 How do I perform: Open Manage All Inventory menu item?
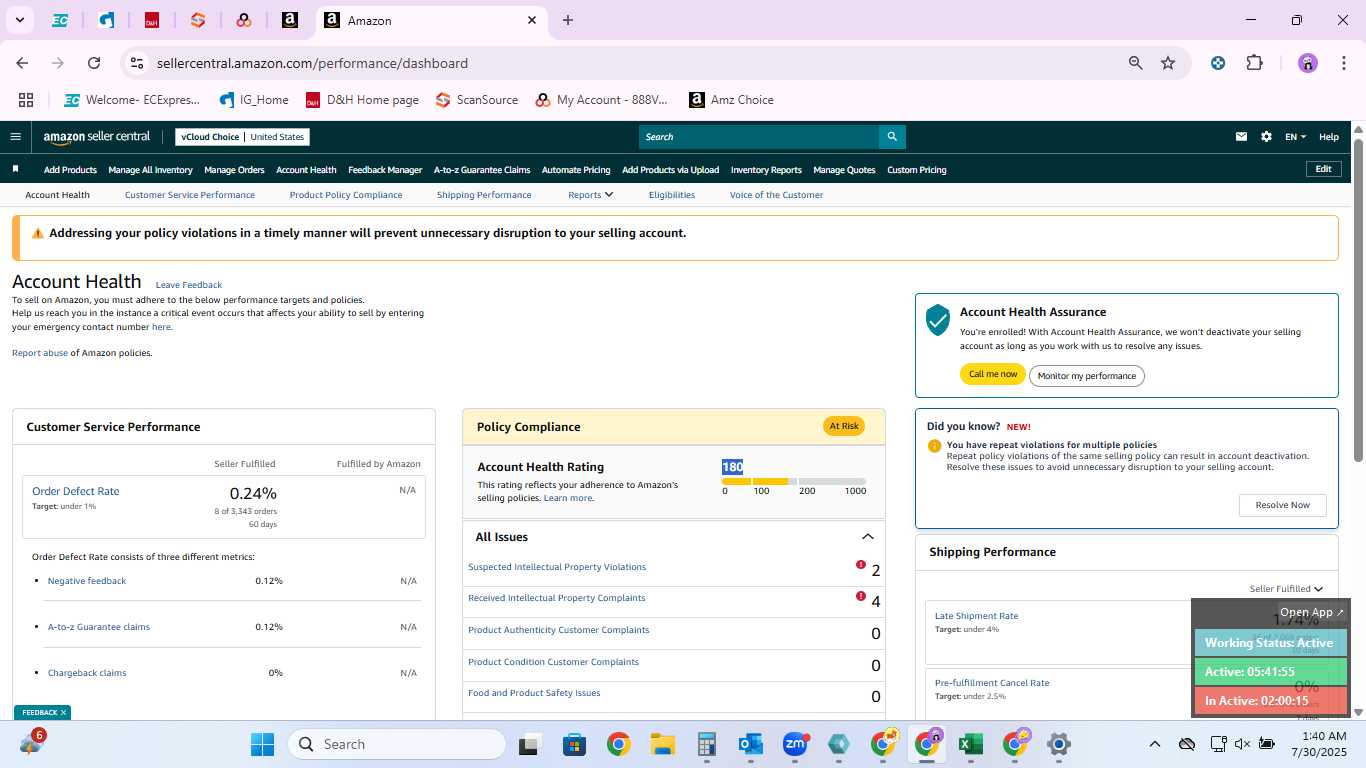coord(150,170)
